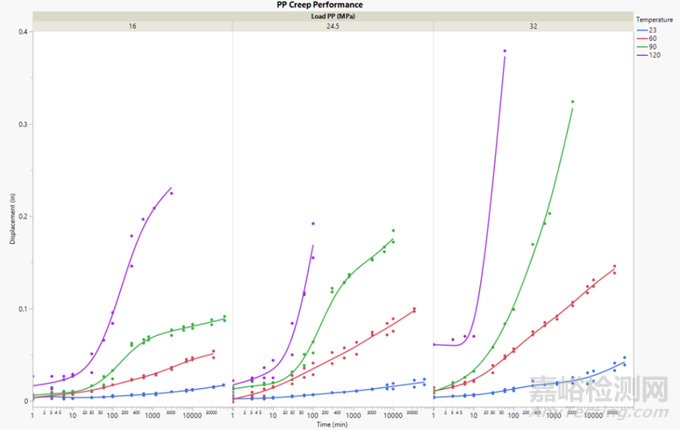Click the red 60 legend line swatch
The height and width of the screenshot is (430, 680).
(641, 37)
